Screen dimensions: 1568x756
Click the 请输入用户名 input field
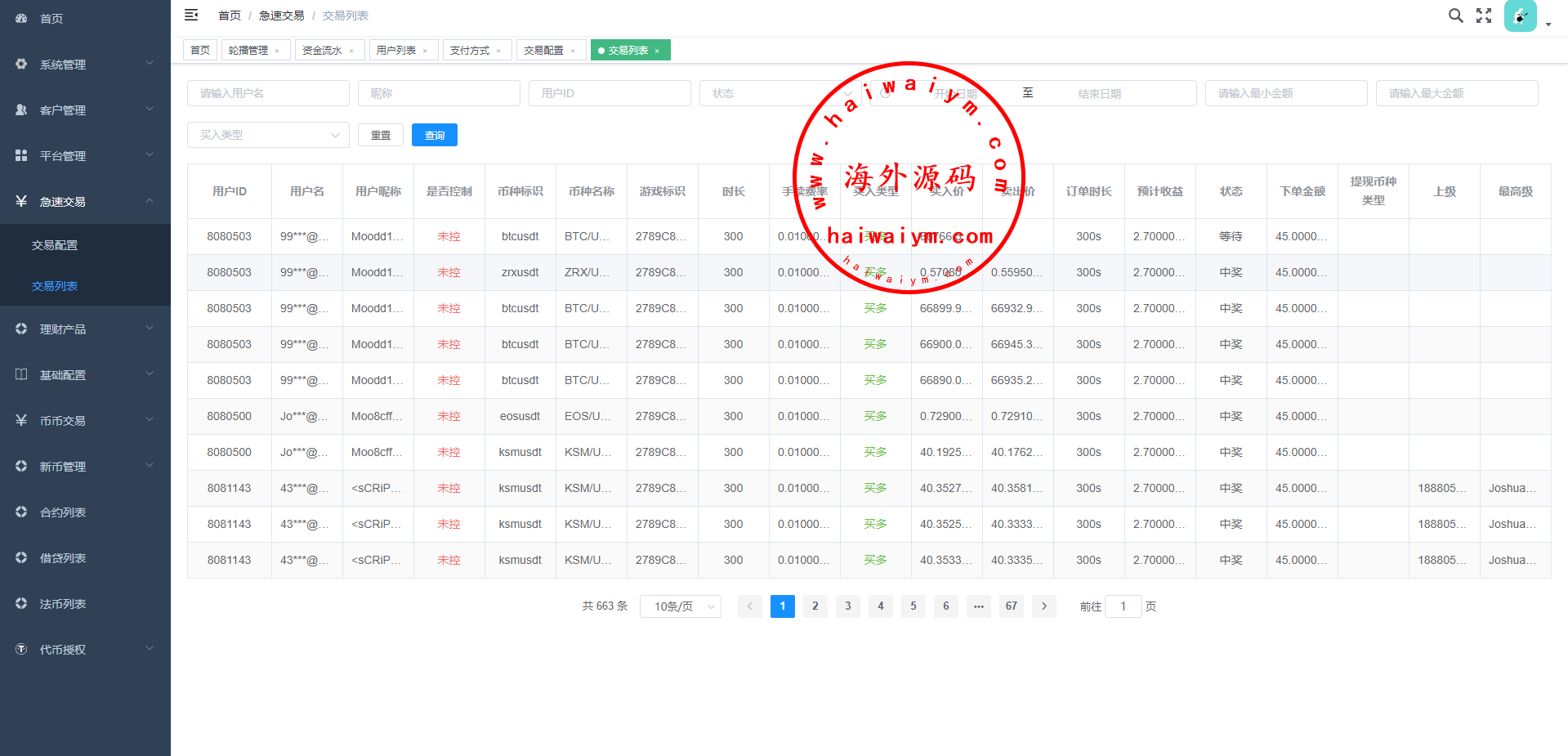click(x=268, y=93)
